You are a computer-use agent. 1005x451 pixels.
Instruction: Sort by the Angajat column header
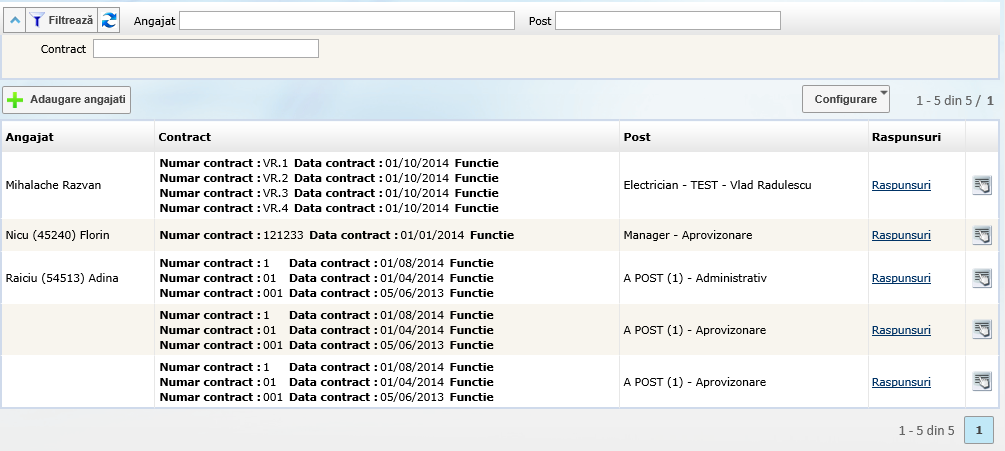(29, 136)
